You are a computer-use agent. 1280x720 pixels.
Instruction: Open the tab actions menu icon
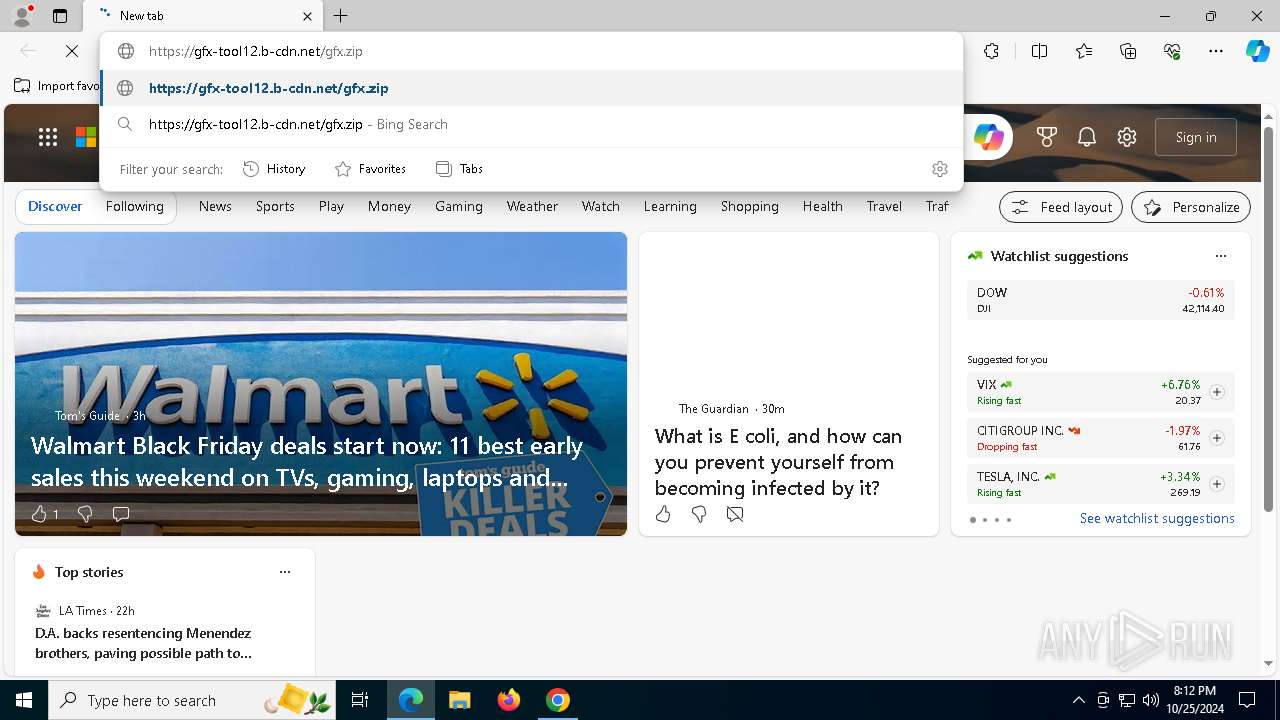pos(60,16)
